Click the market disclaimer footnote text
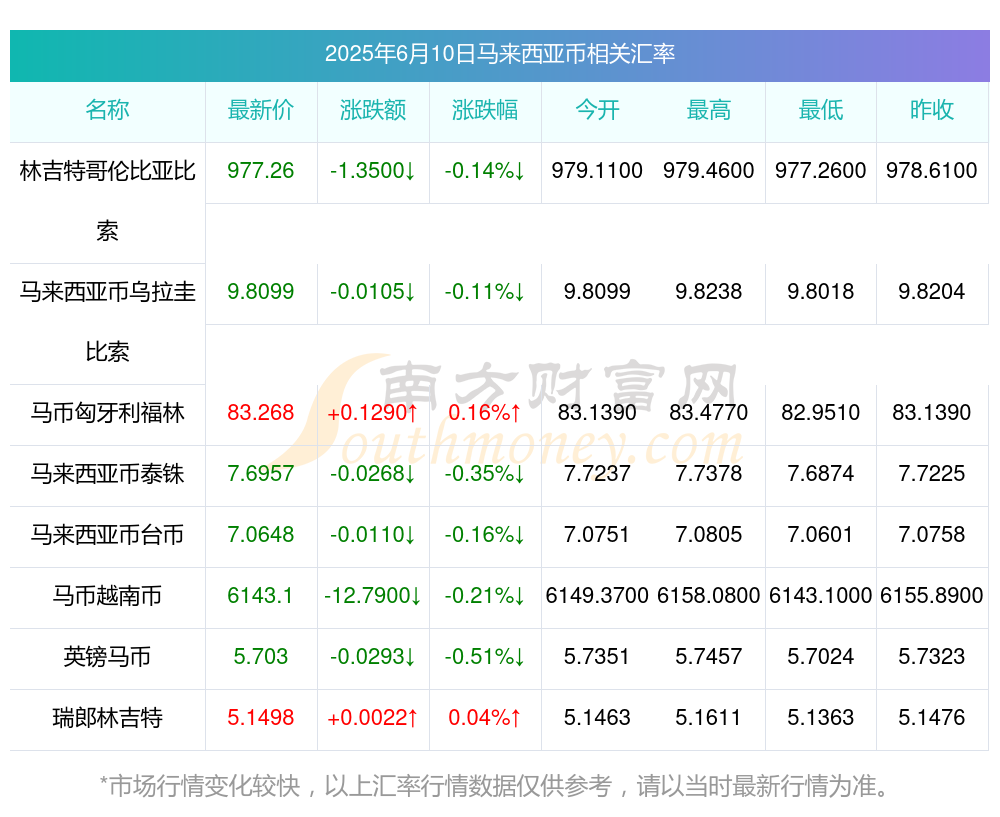1000x817 pixels. tap(494, 786)
